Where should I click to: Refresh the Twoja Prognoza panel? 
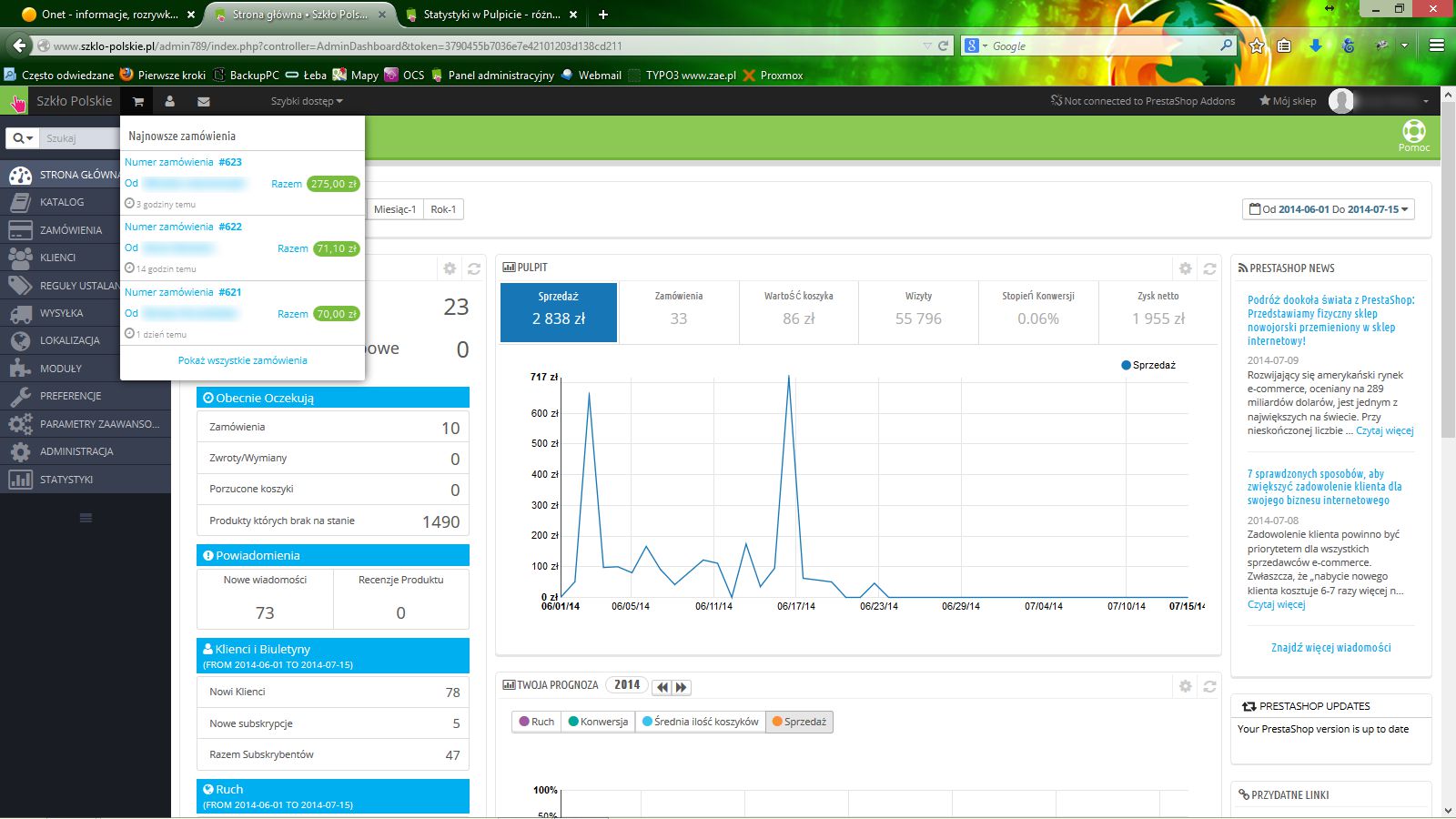coord(1209,686)
